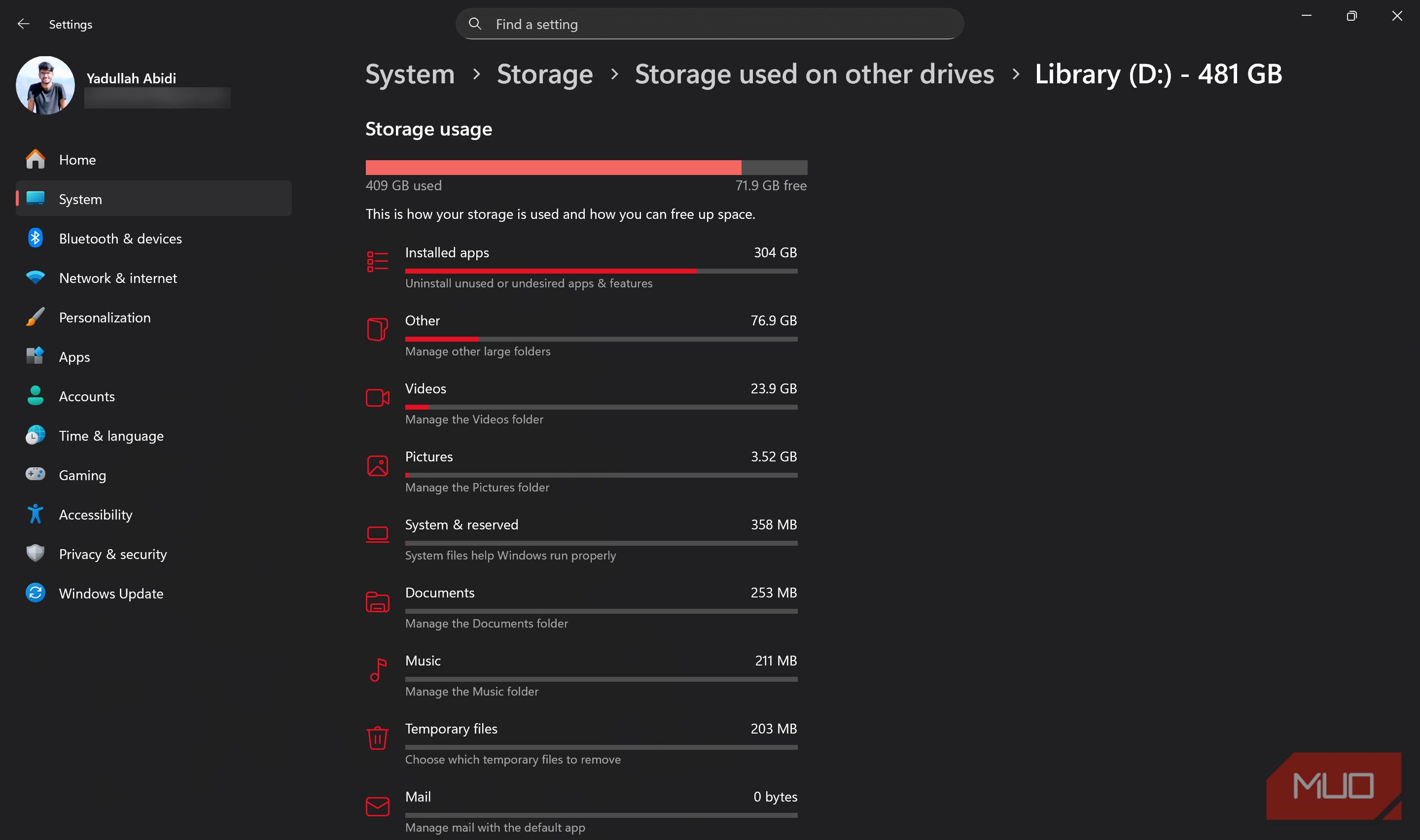The width and height of the screenshot is (1420, 840).
Task: Select the System sidebar item
Action: (153, 199)
